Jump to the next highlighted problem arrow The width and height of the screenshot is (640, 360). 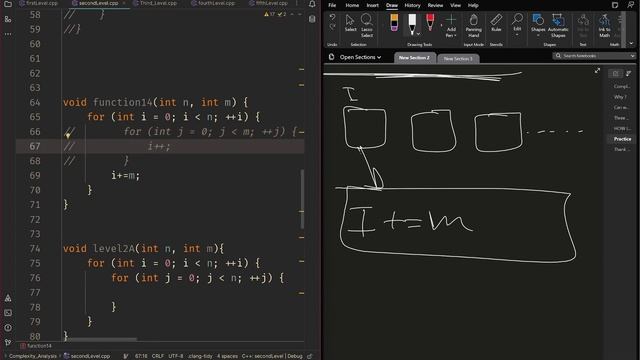[300, 14]
